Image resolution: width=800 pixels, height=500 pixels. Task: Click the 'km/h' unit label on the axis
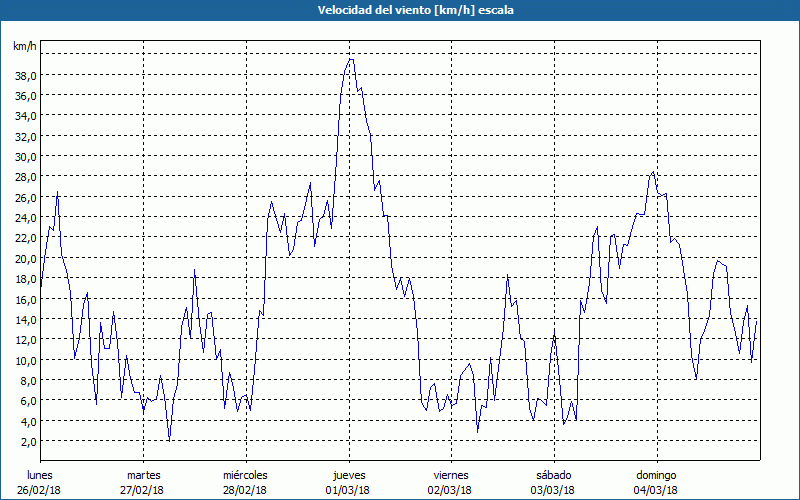pos(25,46)
